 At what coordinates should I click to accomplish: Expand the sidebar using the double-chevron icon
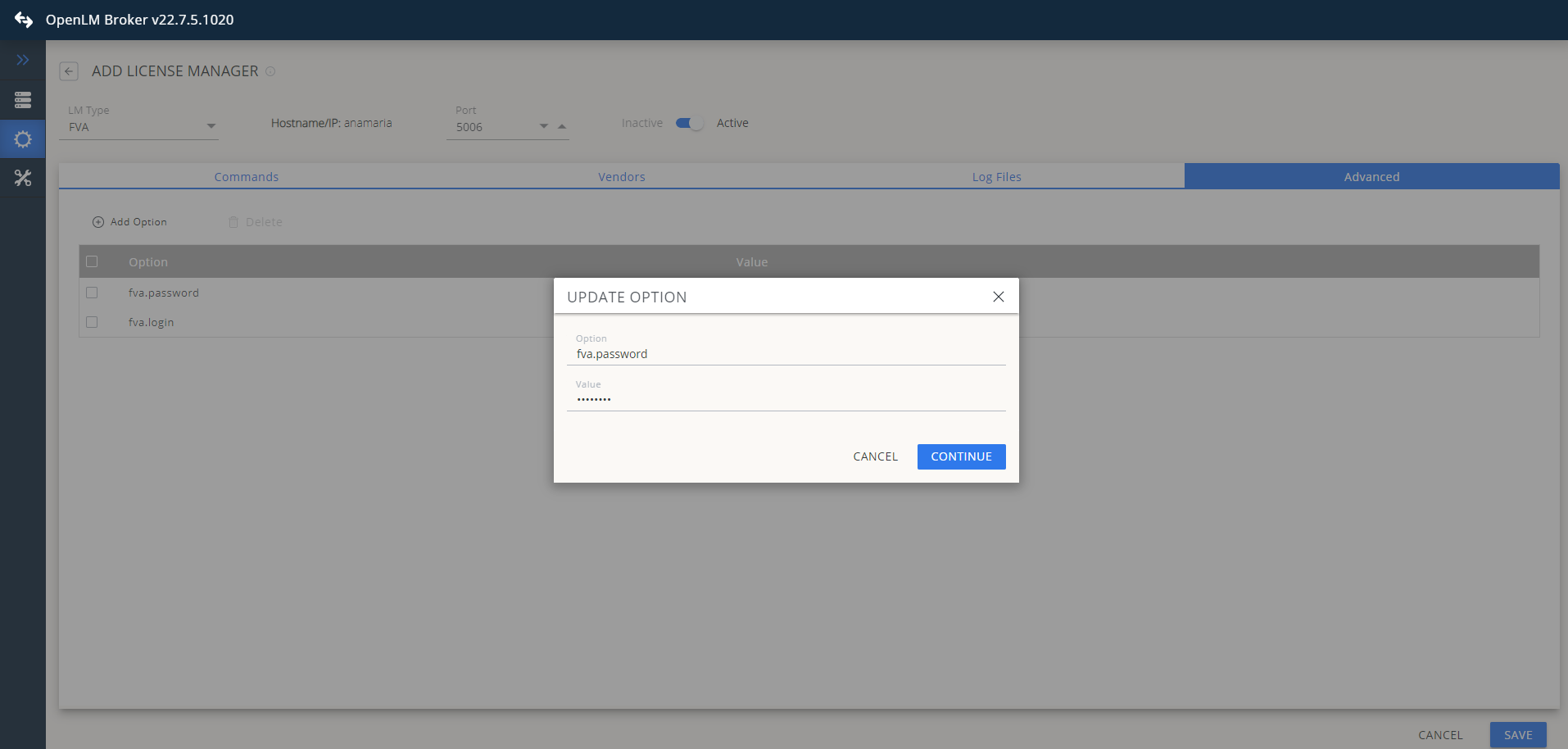coord(22,59)
